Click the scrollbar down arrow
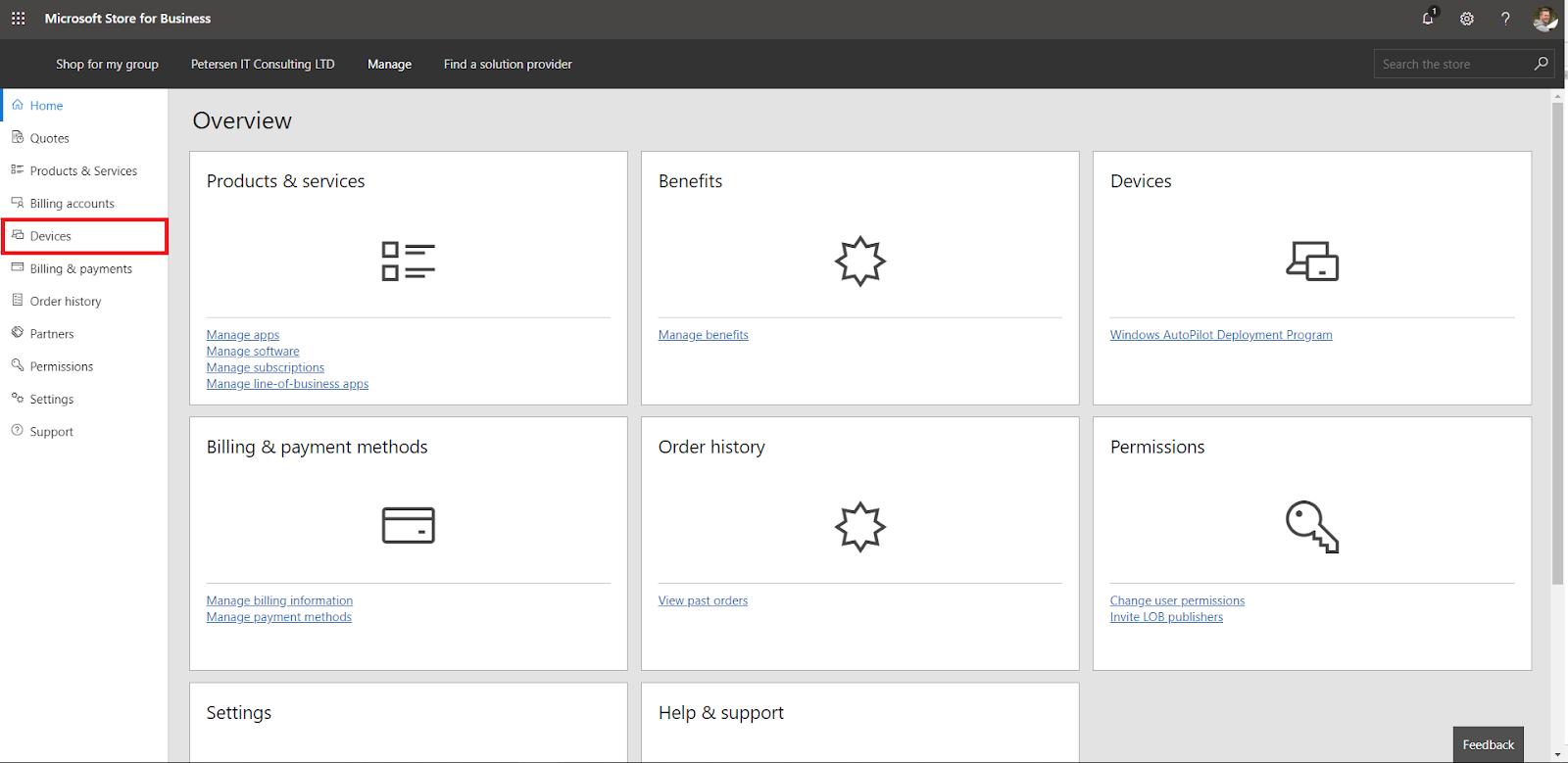This screenshot has height=763, width=1568. click(1557, 755)
